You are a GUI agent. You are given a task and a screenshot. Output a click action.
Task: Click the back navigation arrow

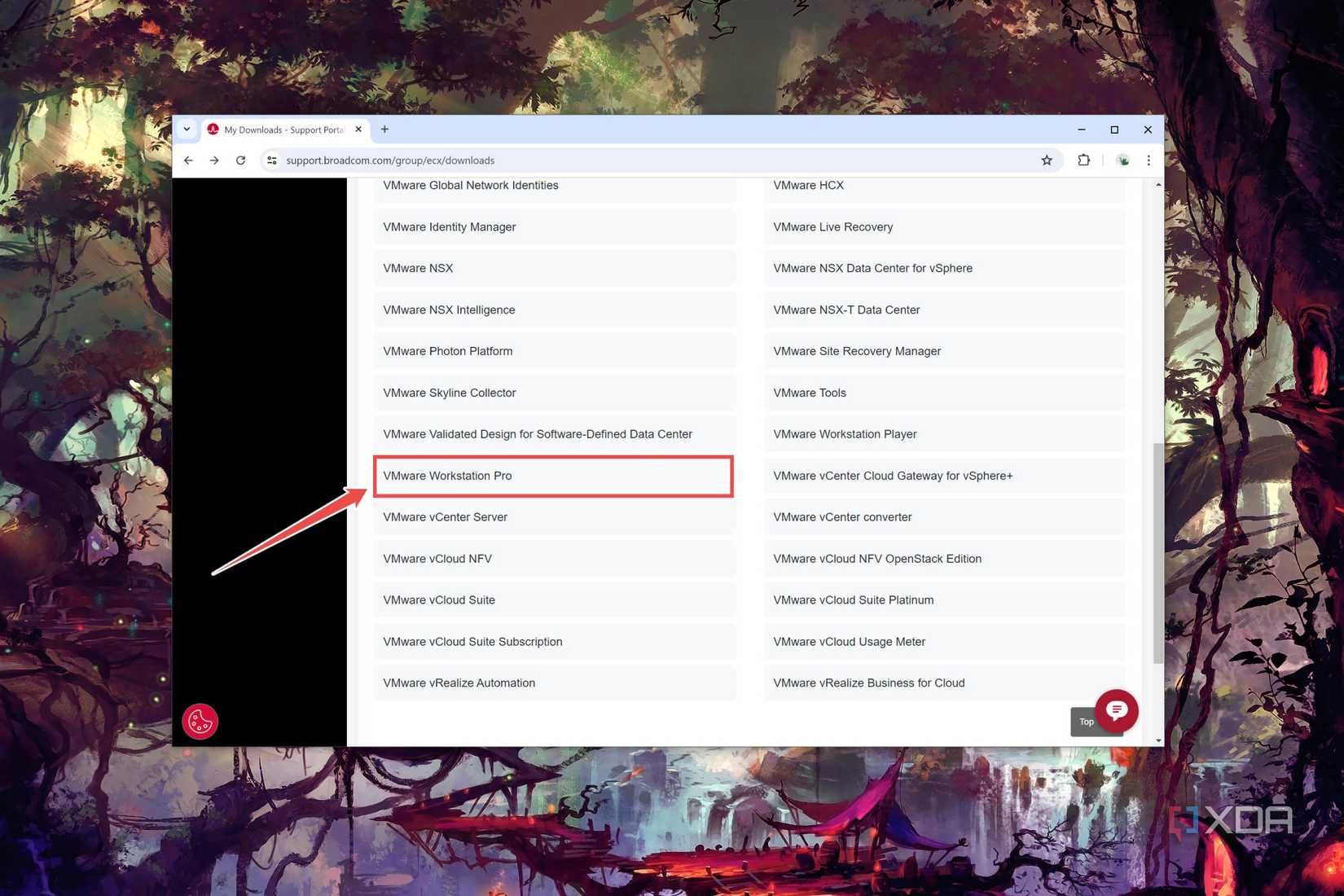point(188,160)
